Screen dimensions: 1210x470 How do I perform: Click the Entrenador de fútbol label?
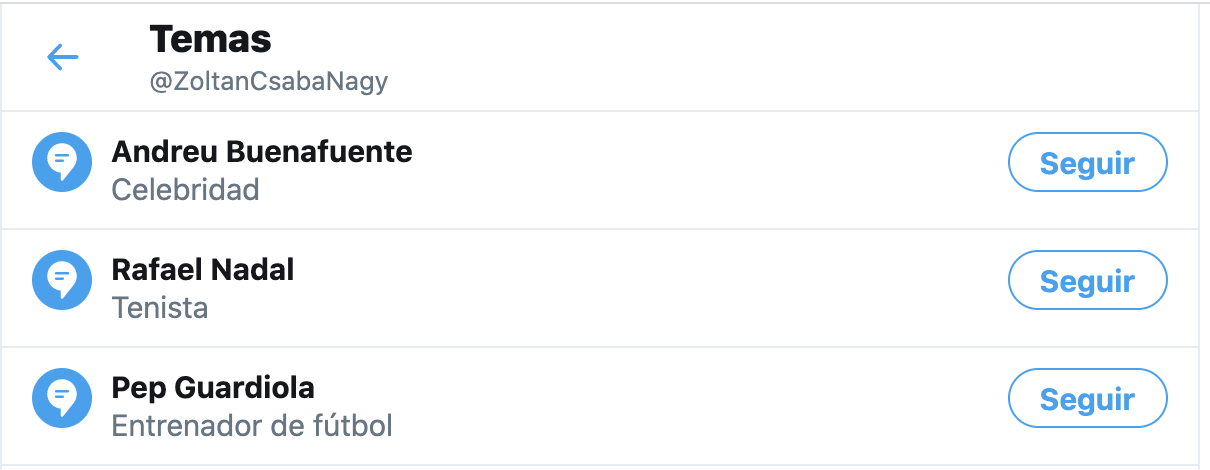[252, 425]
